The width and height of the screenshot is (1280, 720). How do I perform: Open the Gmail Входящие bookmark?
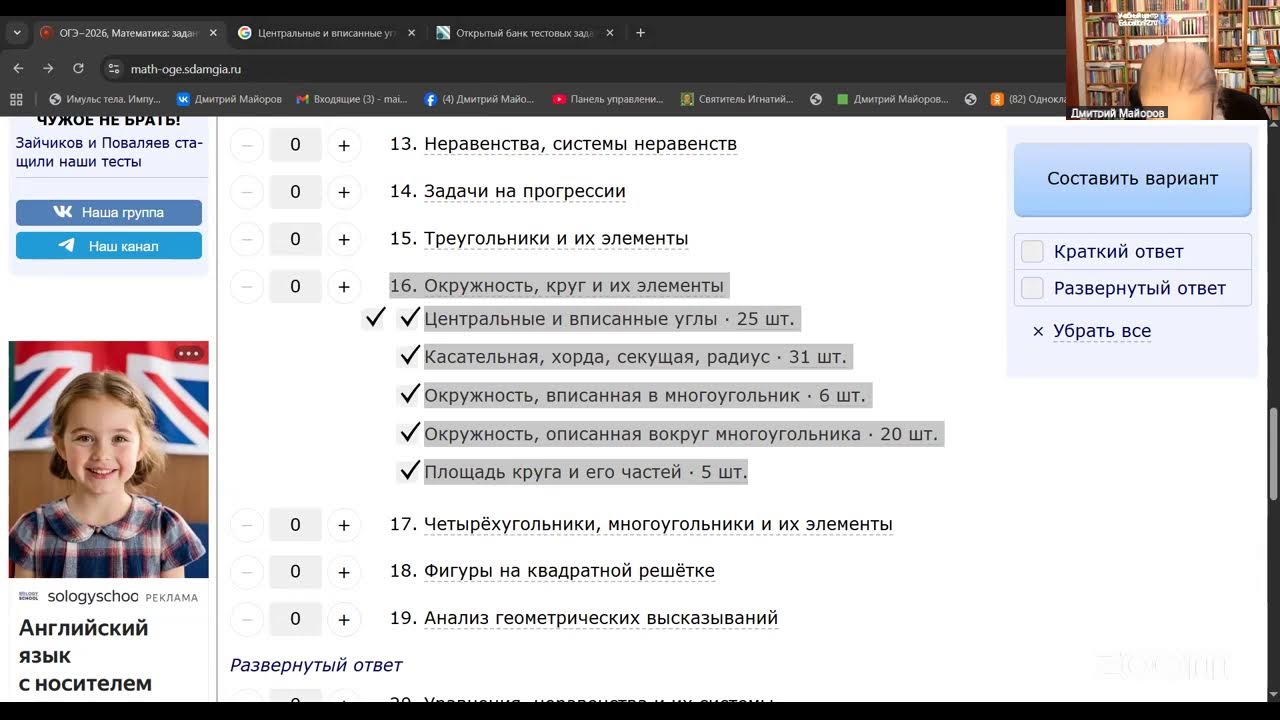click(x=352, y=99)
